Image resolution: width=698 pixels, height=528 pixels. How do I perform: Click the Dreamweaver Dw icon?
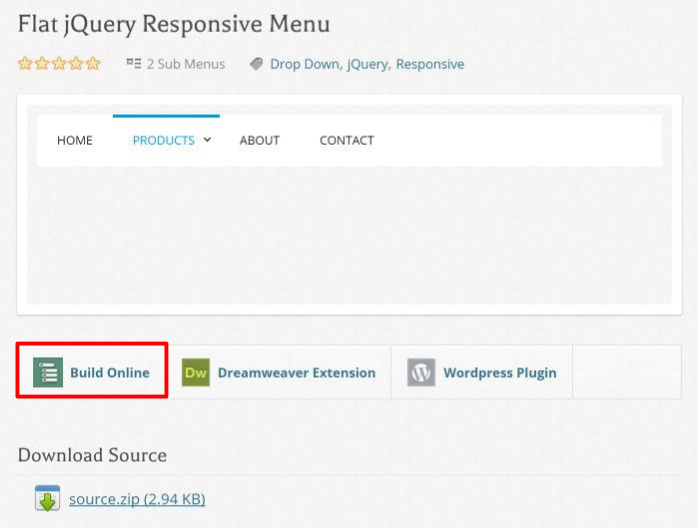pos(196,372)
